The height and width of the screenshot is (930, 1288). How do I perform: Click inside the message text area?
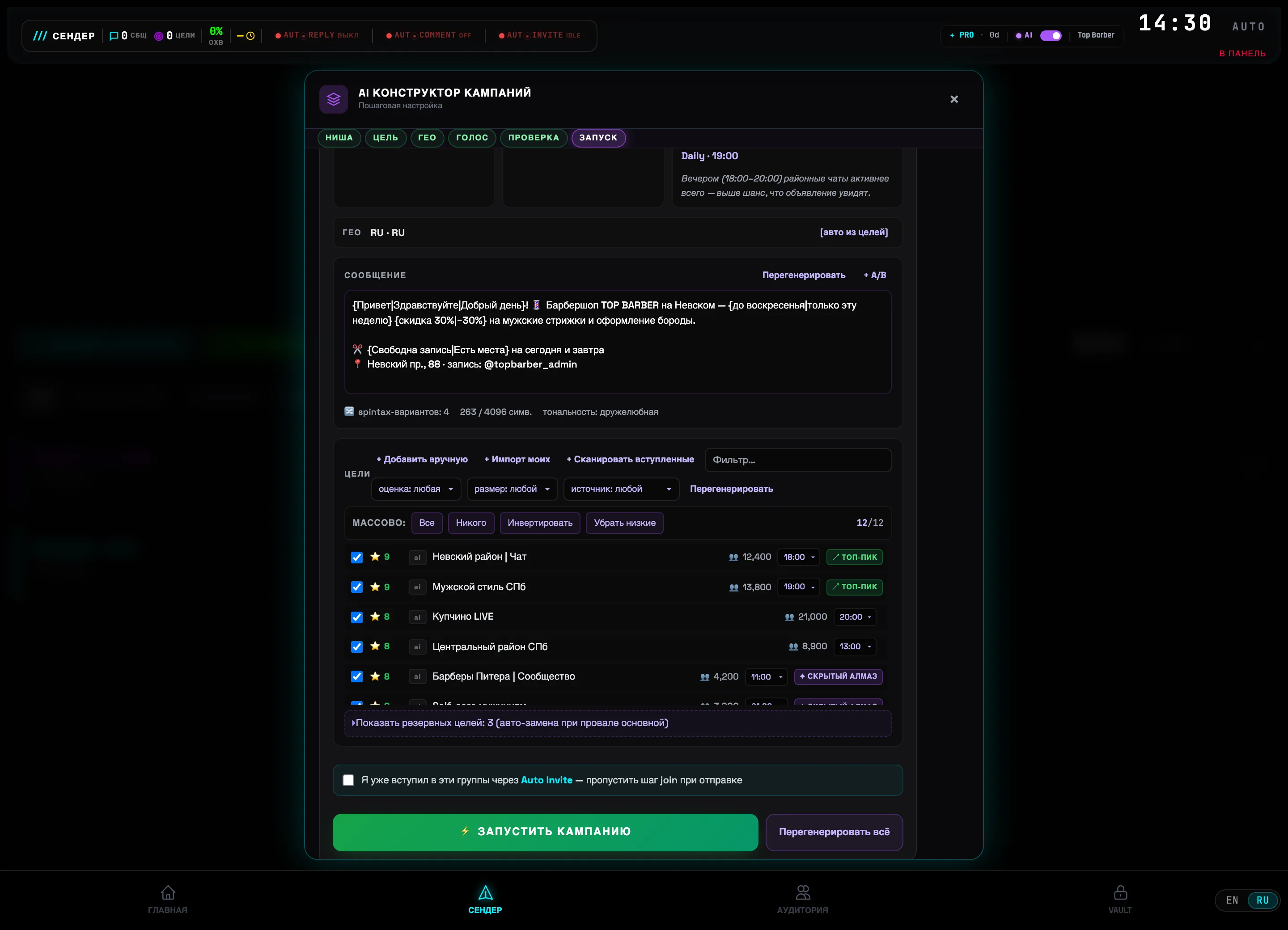617,342
